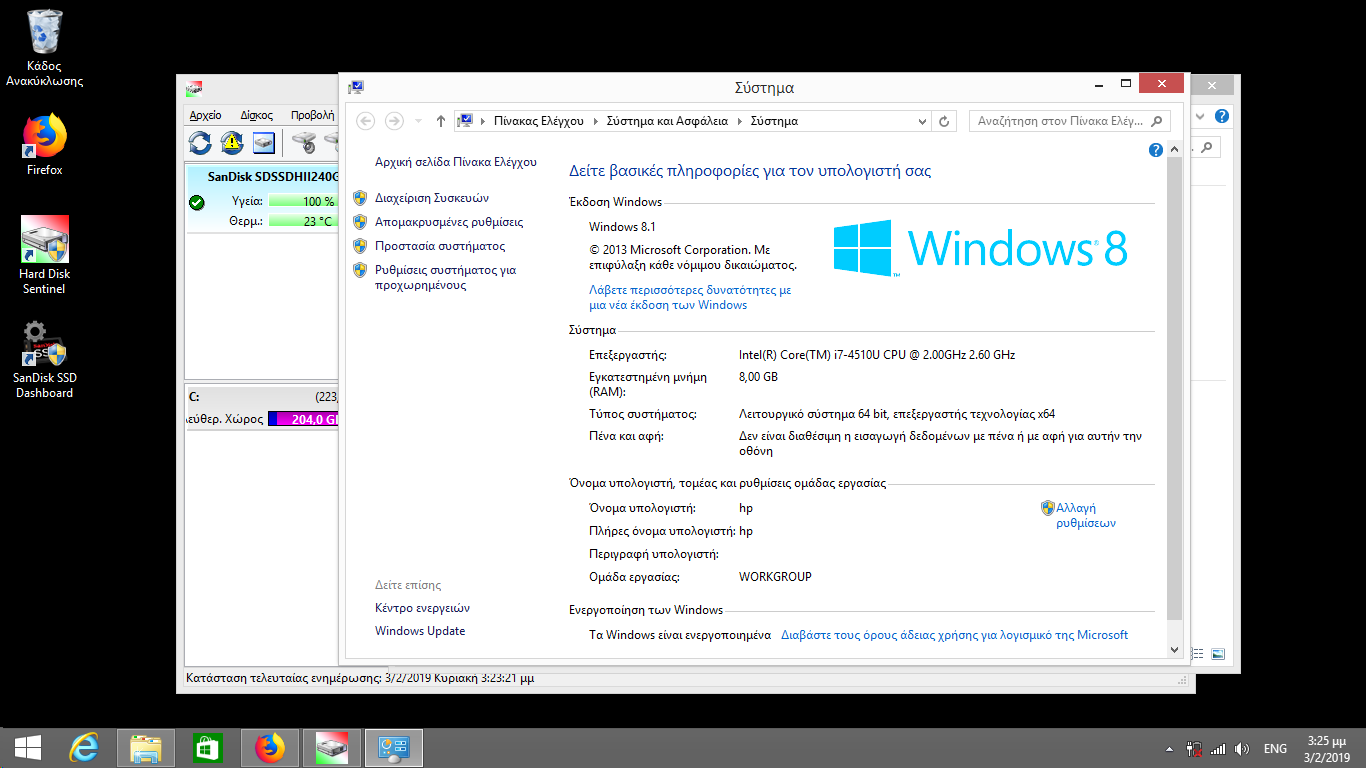Click the computer icon in the address bar
Viewport: 1366px width, 768px height.
tap(465, 121)
